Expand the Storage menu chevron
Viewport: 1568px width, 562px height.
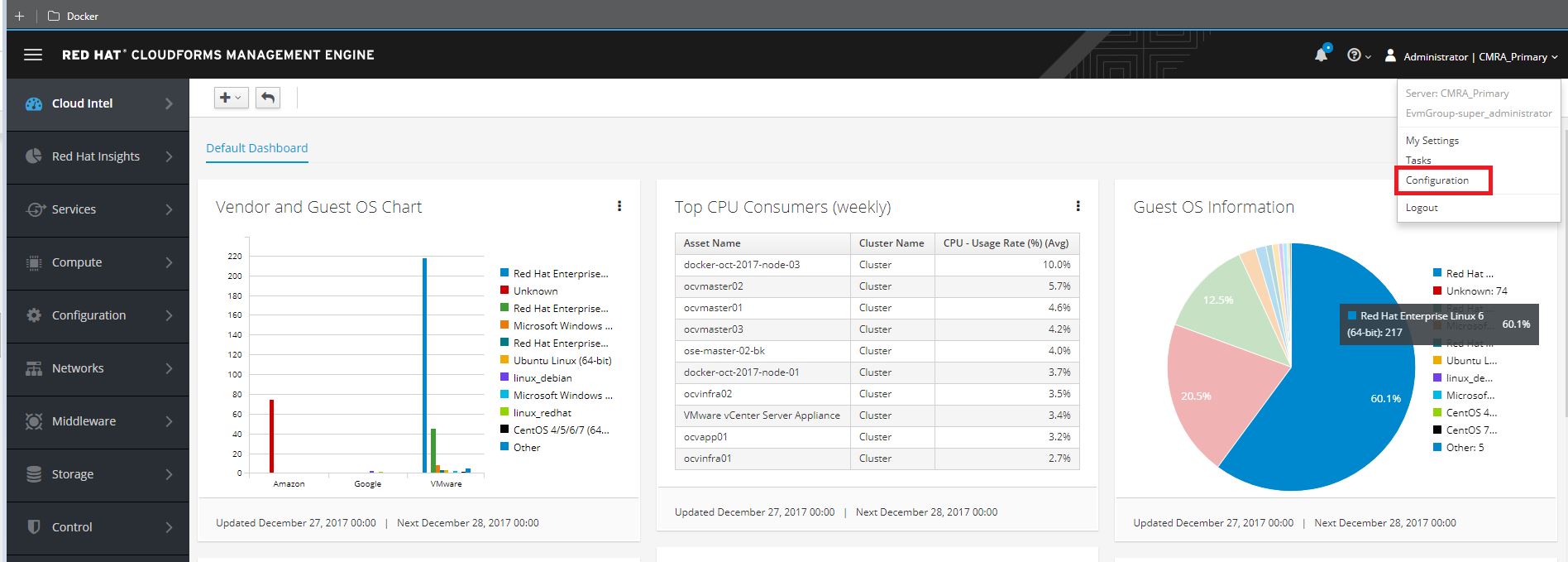click(x=169, y=474)
